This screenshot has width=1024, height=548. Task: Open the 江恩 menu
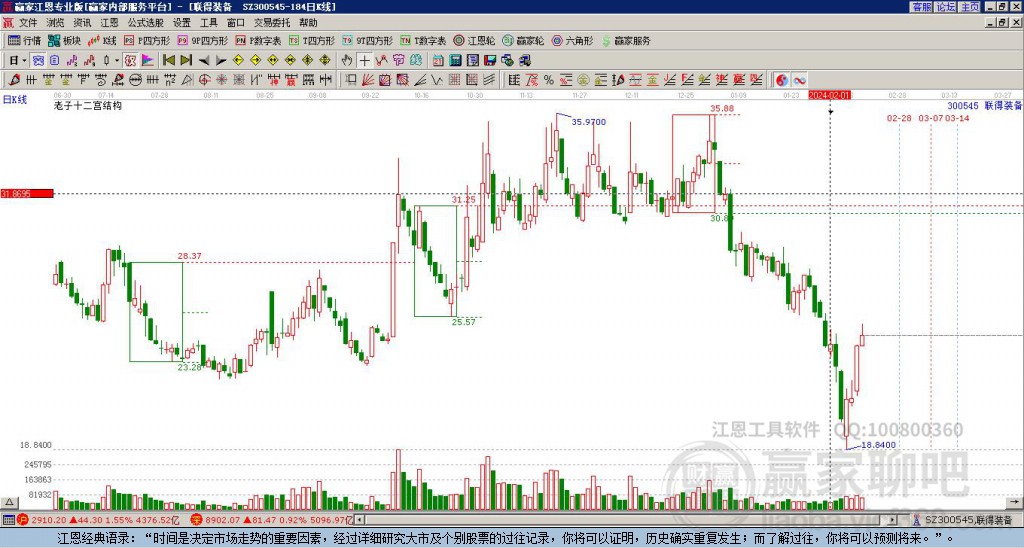point(110,23)
